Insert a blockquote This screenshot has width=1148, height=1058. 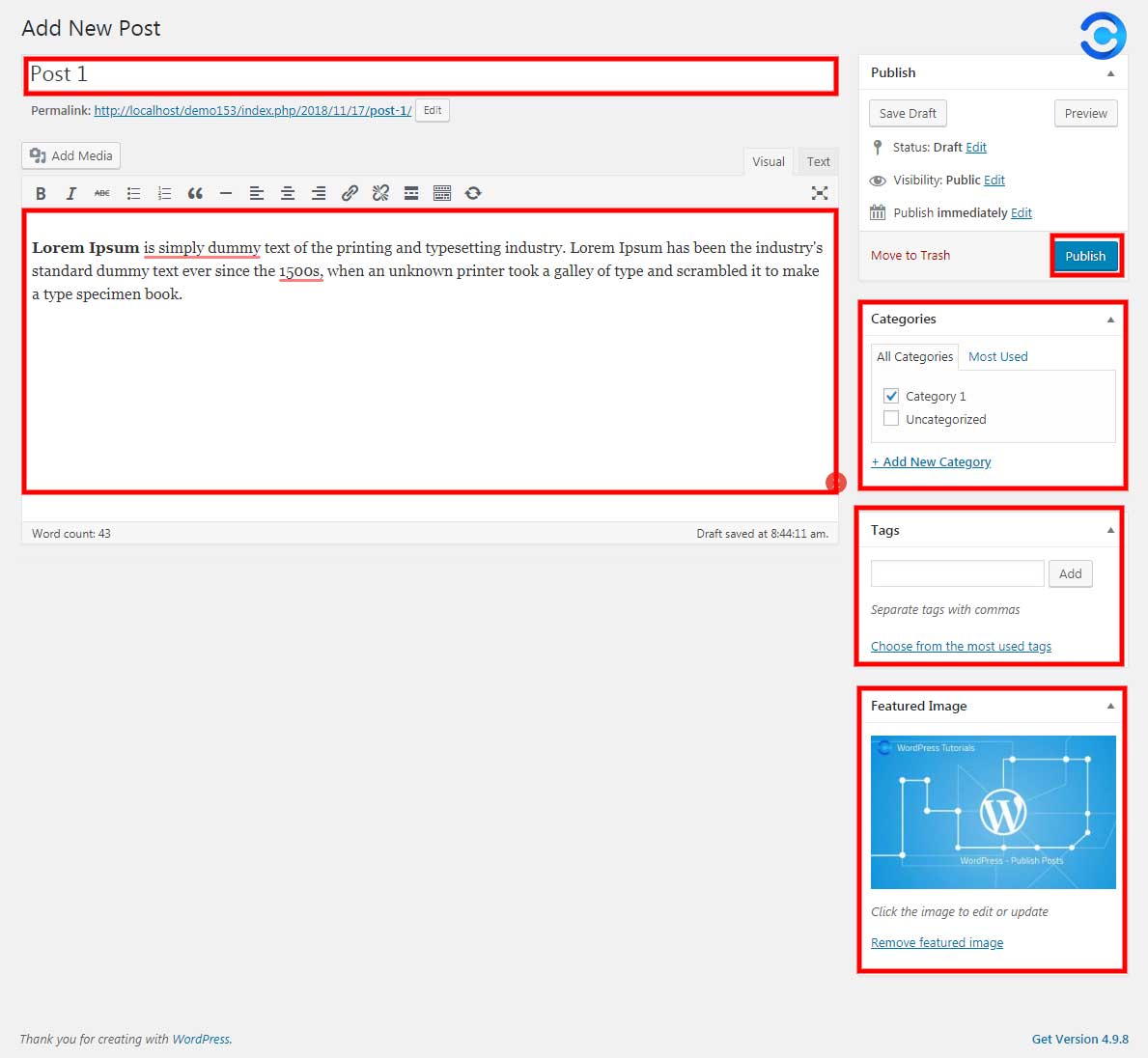[195, 193]
